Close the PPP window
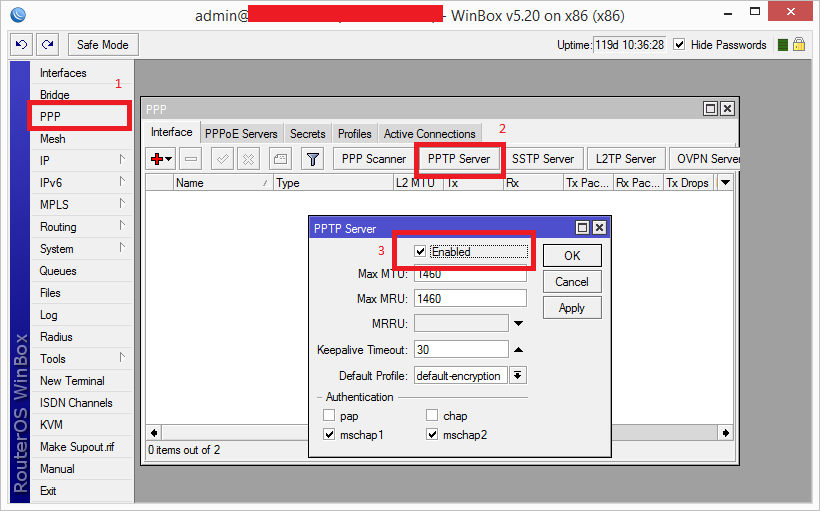This screenshot has width=820, height=511. 727,108
